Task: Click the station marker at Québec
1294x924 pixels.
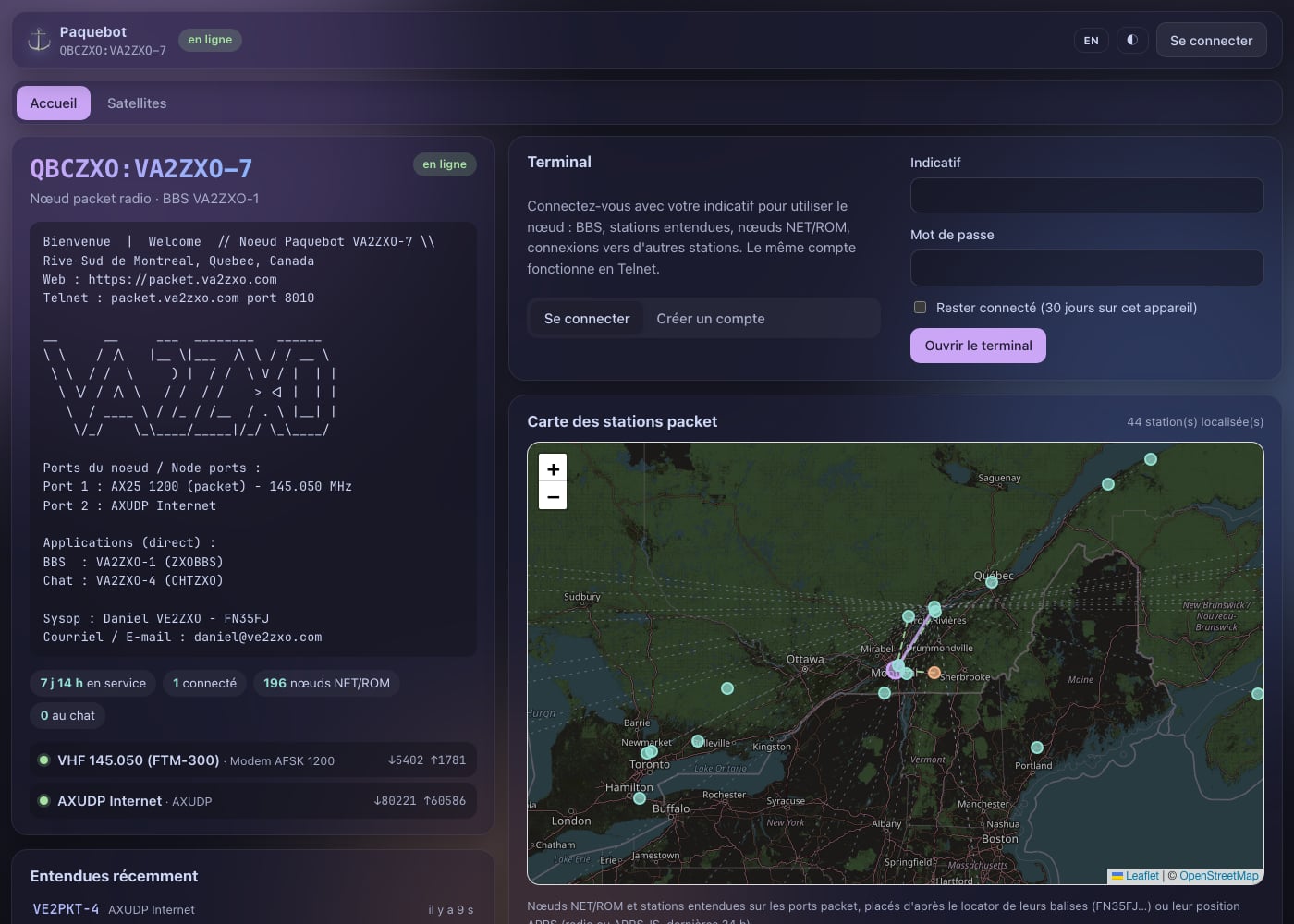Action: [x=992, y=582]
